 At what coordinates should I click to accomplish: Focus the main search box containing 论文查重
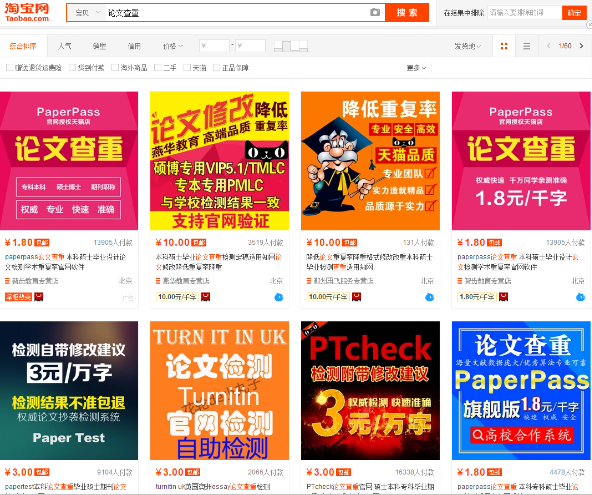click(x=236, y=13)
